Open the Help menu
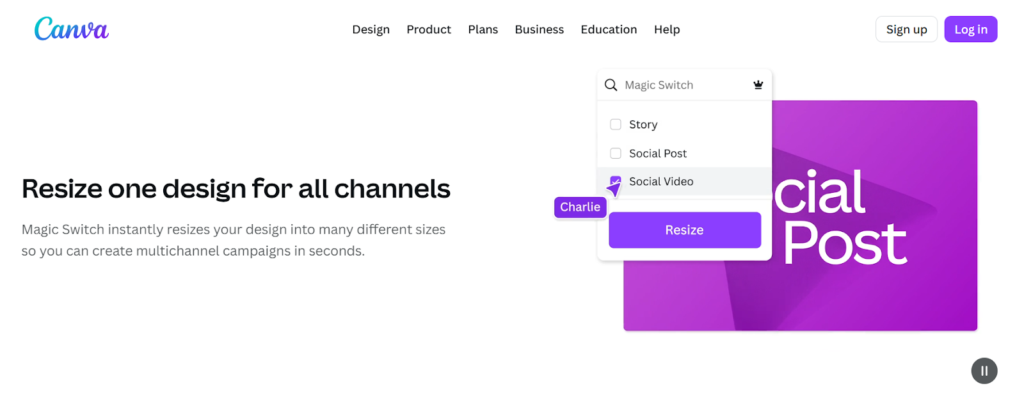This screenshot has height=406, width=1024. click(667, 29)
